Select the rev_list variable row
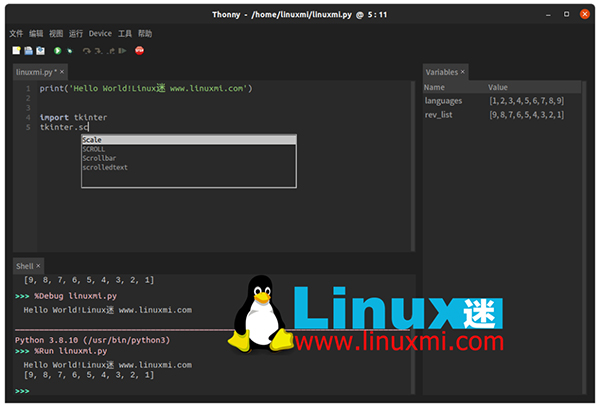 (502, 114)
